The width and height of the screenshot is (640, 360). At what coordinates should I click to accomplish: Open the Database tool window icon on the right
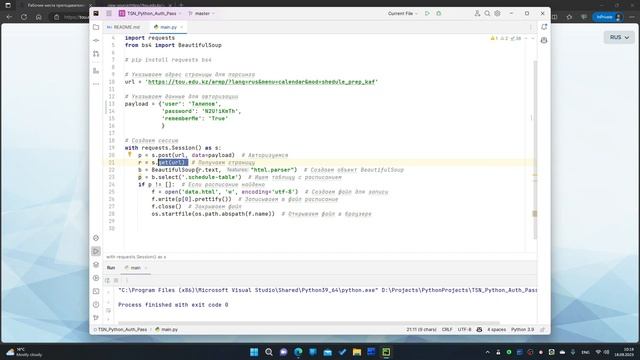point(544,40)
